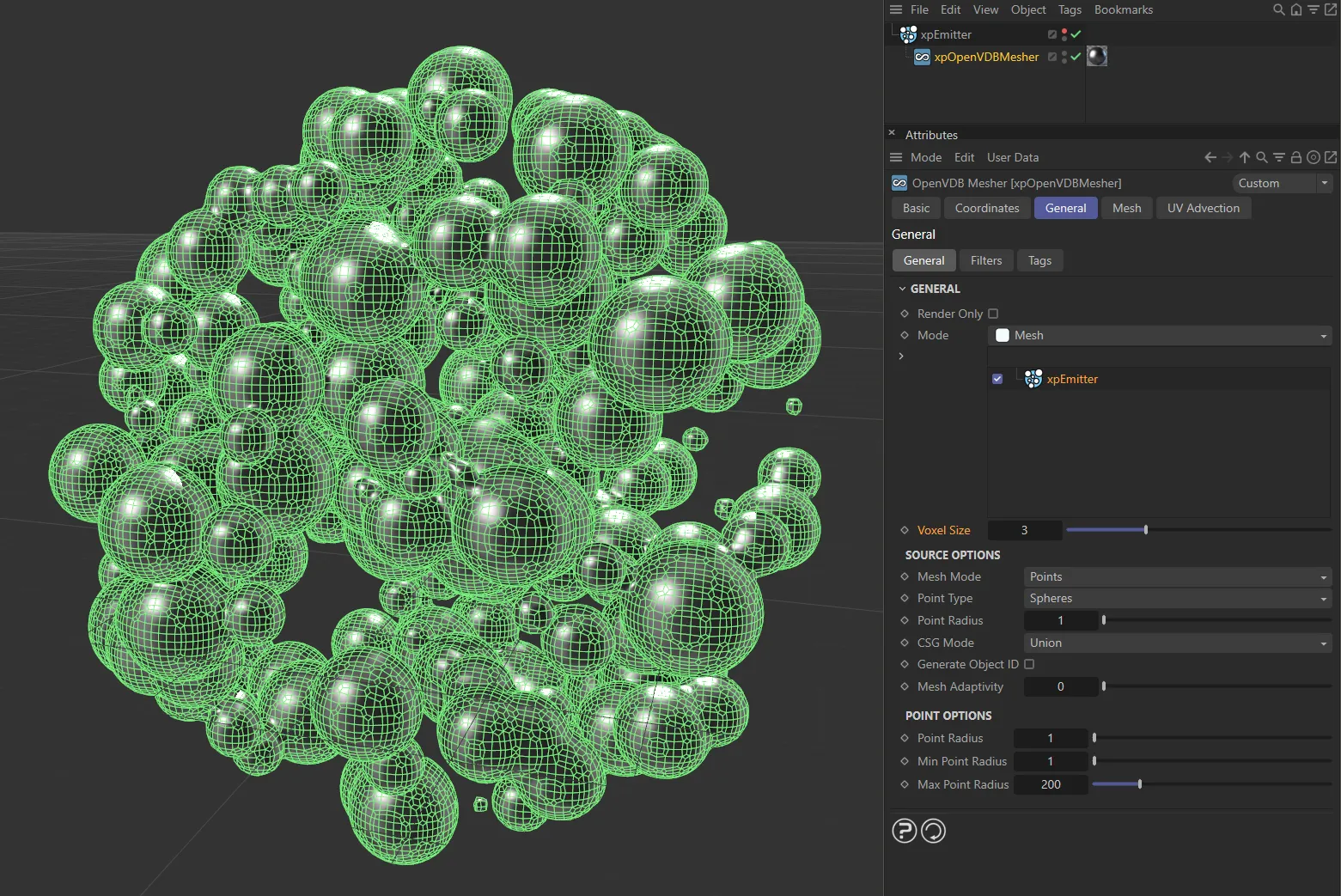Screen dimensions: 1341x896
Task: Switch to the UV Advection tab
Action: (x=1203, y=208)
